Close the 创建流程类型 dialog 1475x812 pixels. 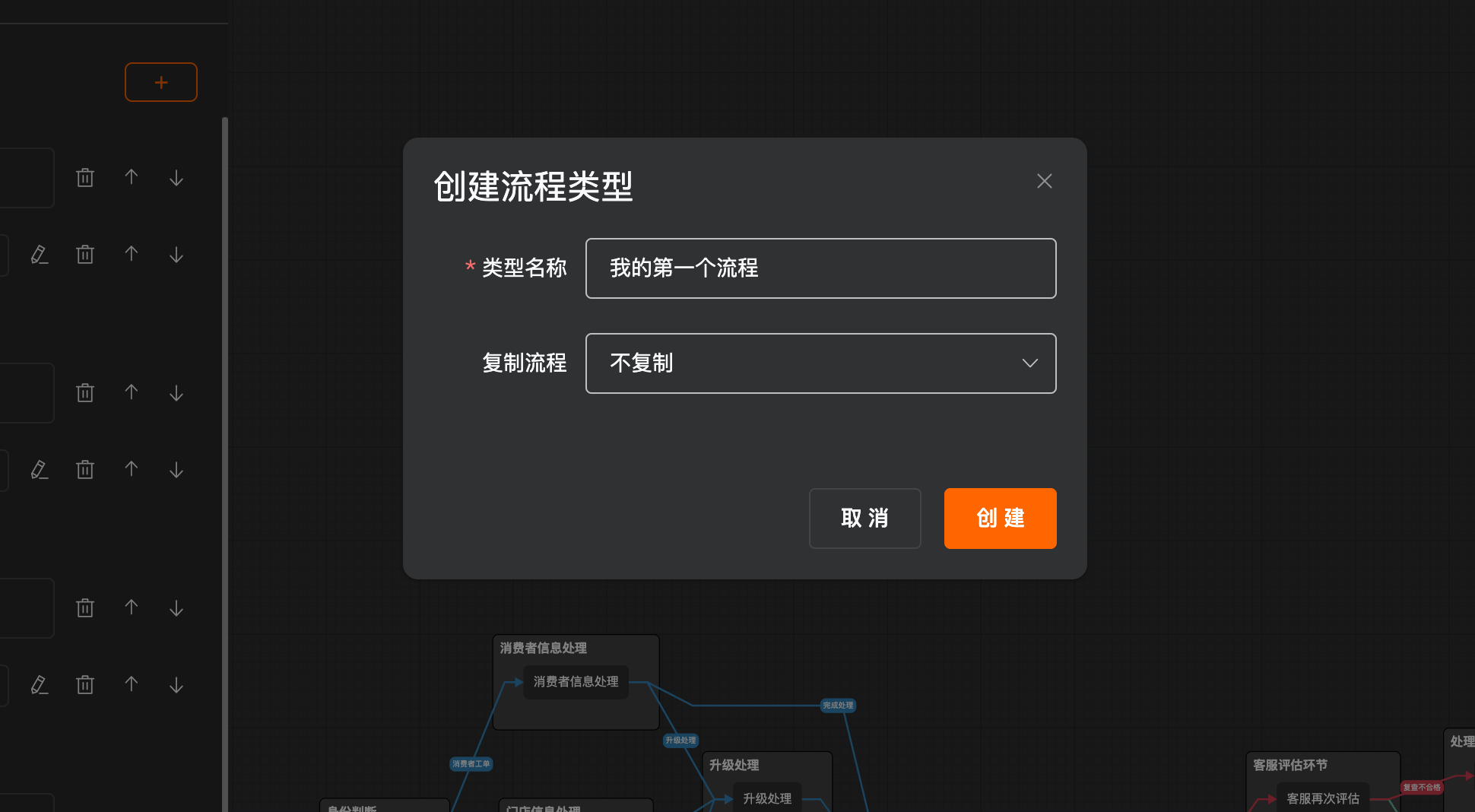[1045, 181]
